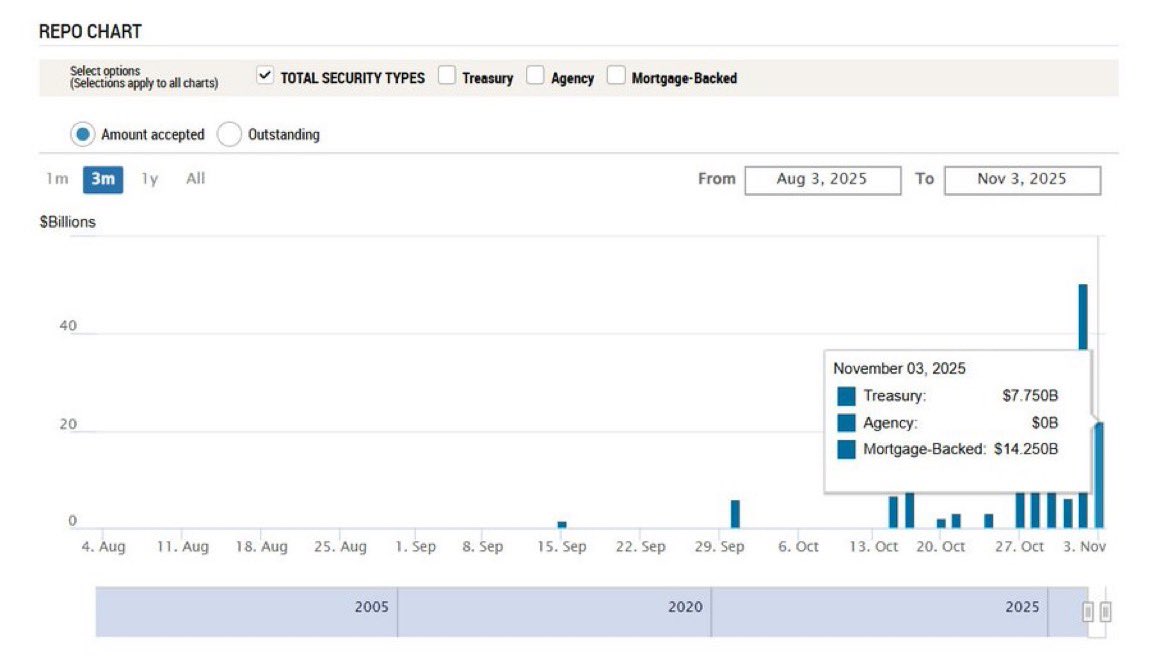1152x659 pixels.
Task: Click the bar just after 29. Sep
Action: coord(735,514)
